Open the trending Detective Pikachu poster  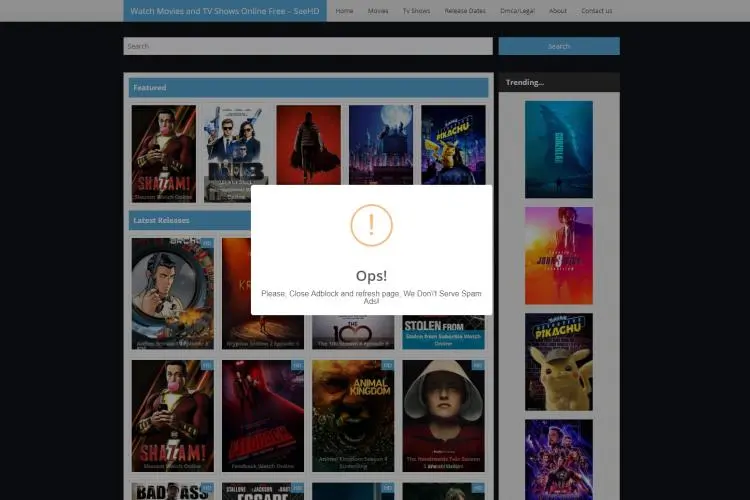[x=559, y=362]
